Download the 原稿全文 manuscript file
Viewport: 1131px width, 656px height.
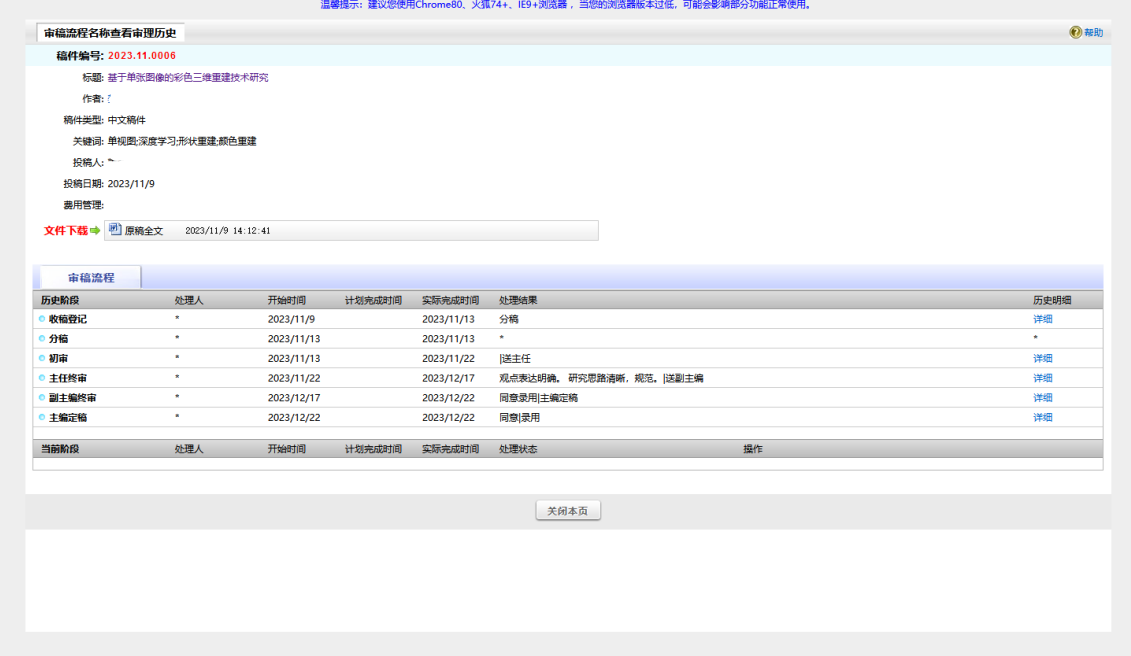(144, 231)
